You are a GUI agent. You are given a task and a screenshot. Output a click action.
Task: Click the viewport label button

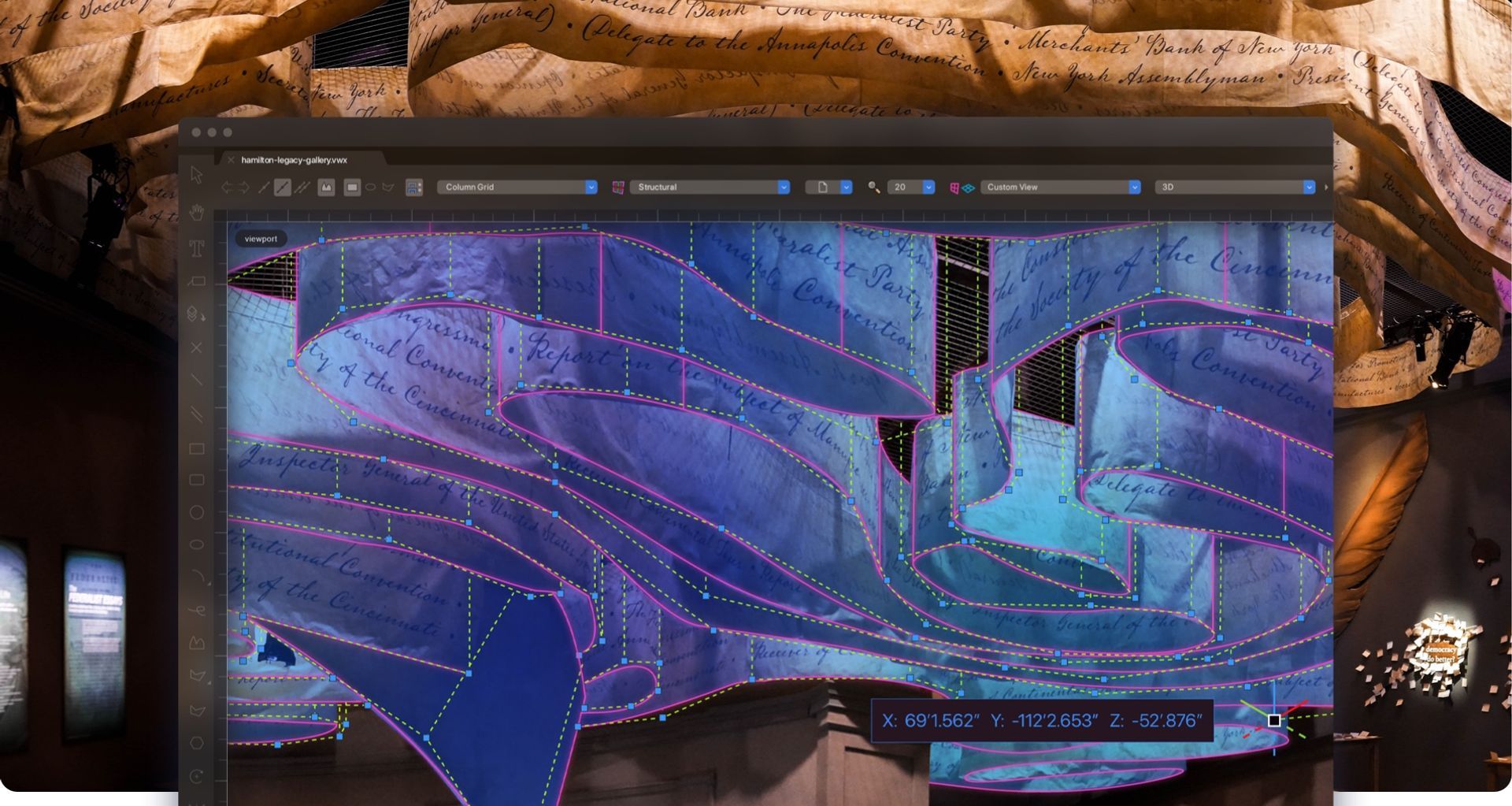point(261,239)
